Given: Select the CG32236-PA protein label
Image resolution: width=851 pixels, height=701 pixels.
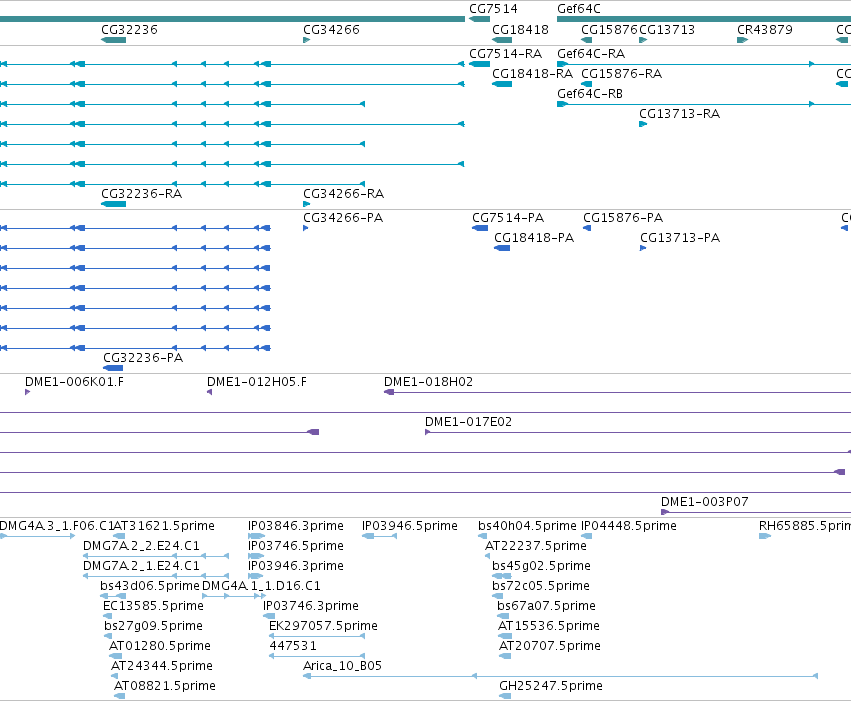Looking at the screenshot, I should pos(143,358).
